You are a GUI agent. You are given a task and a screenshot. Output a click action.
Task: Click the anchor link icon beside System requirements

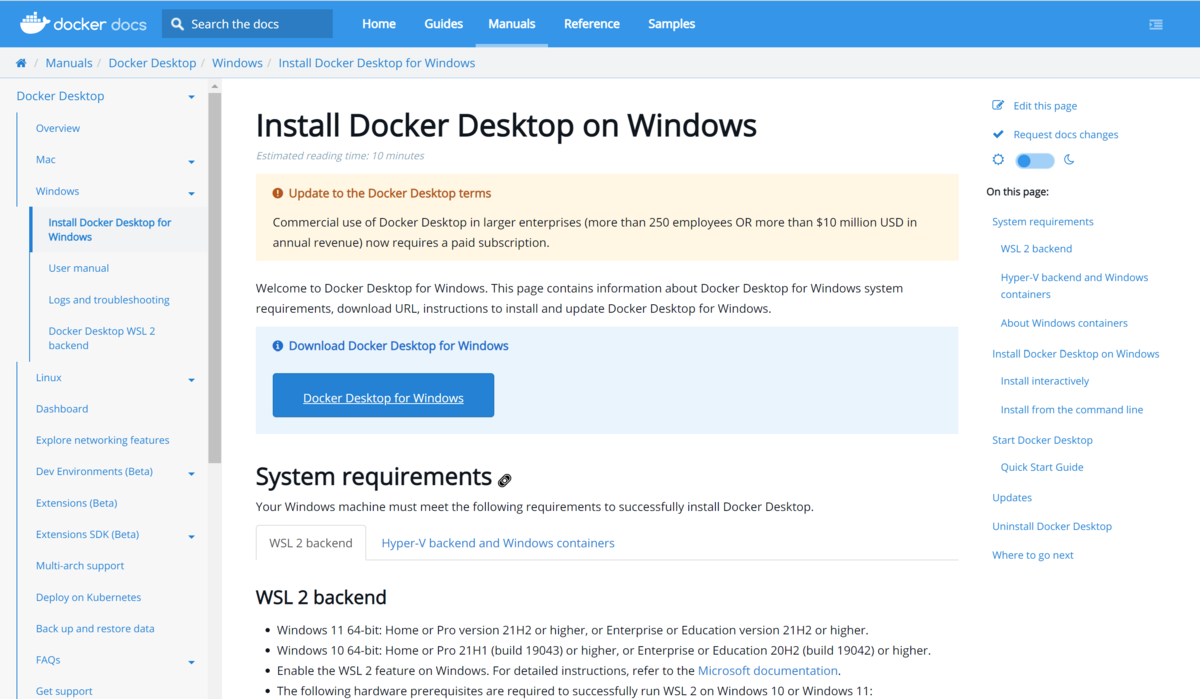[505, 480]
